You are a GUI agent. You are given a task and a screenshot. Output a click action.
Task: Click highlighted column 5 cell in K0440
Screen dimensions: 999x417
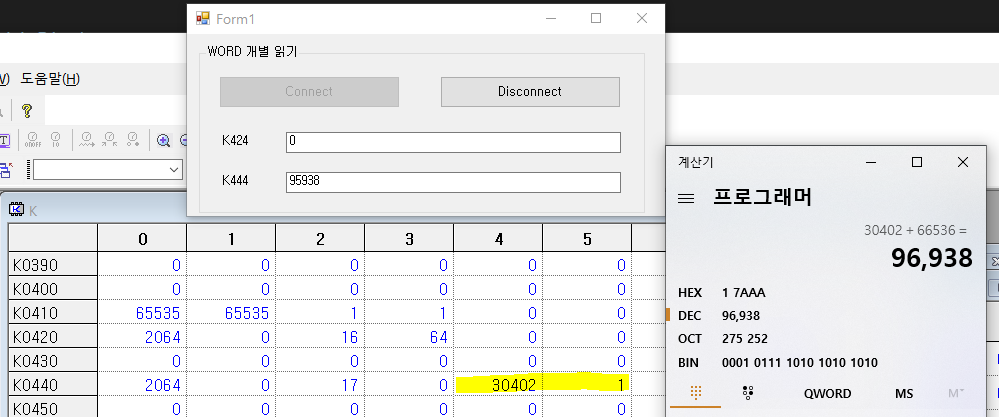point(587,385)
